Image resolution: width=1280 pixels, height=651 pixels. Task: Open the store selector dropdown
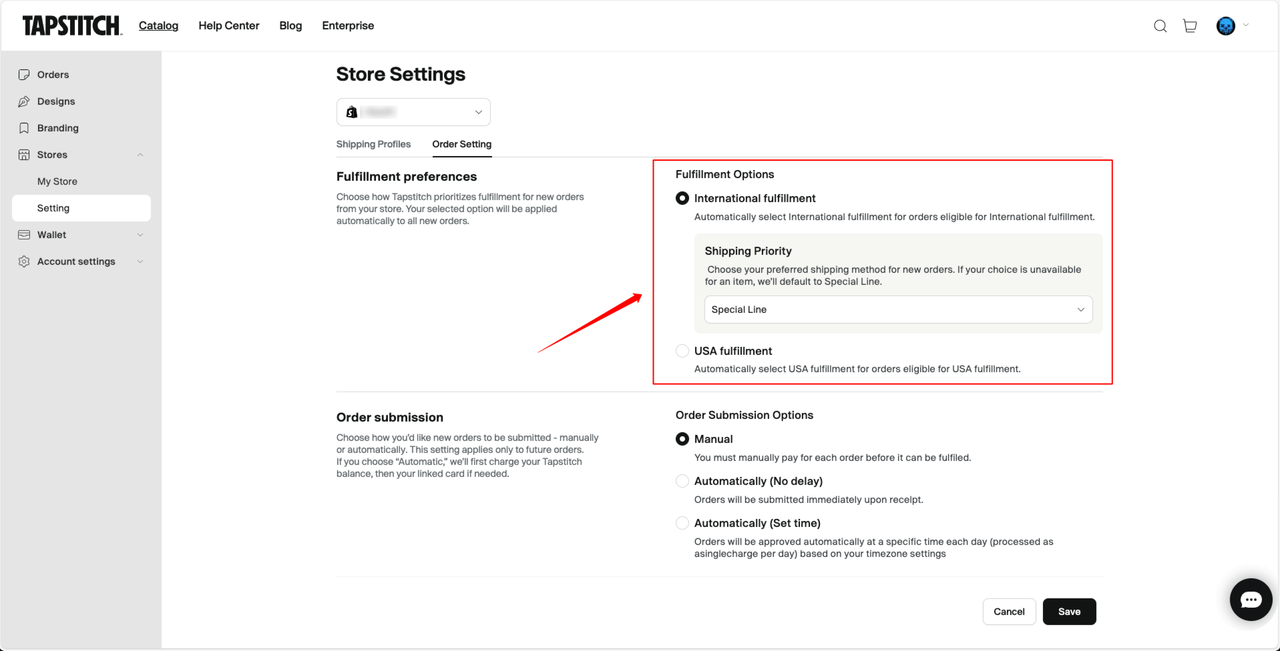(413, 112)
